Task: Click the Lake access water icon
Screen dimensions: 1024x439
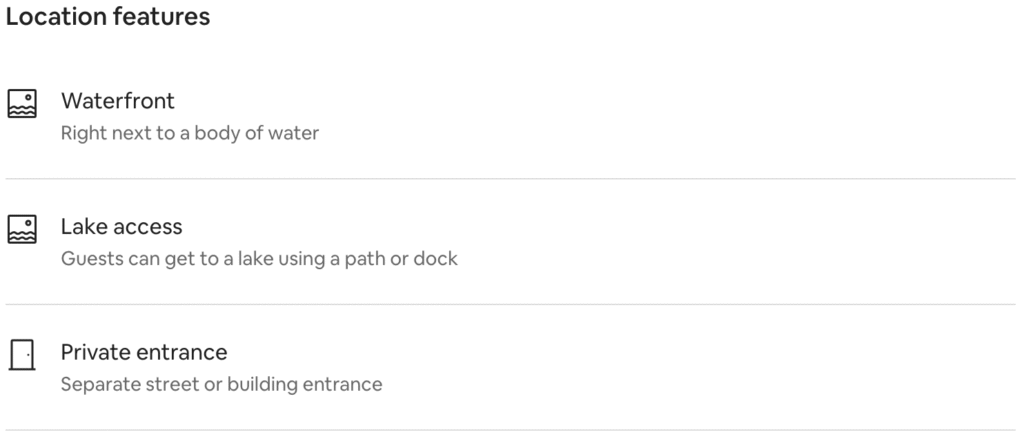Action: point(22,229)
